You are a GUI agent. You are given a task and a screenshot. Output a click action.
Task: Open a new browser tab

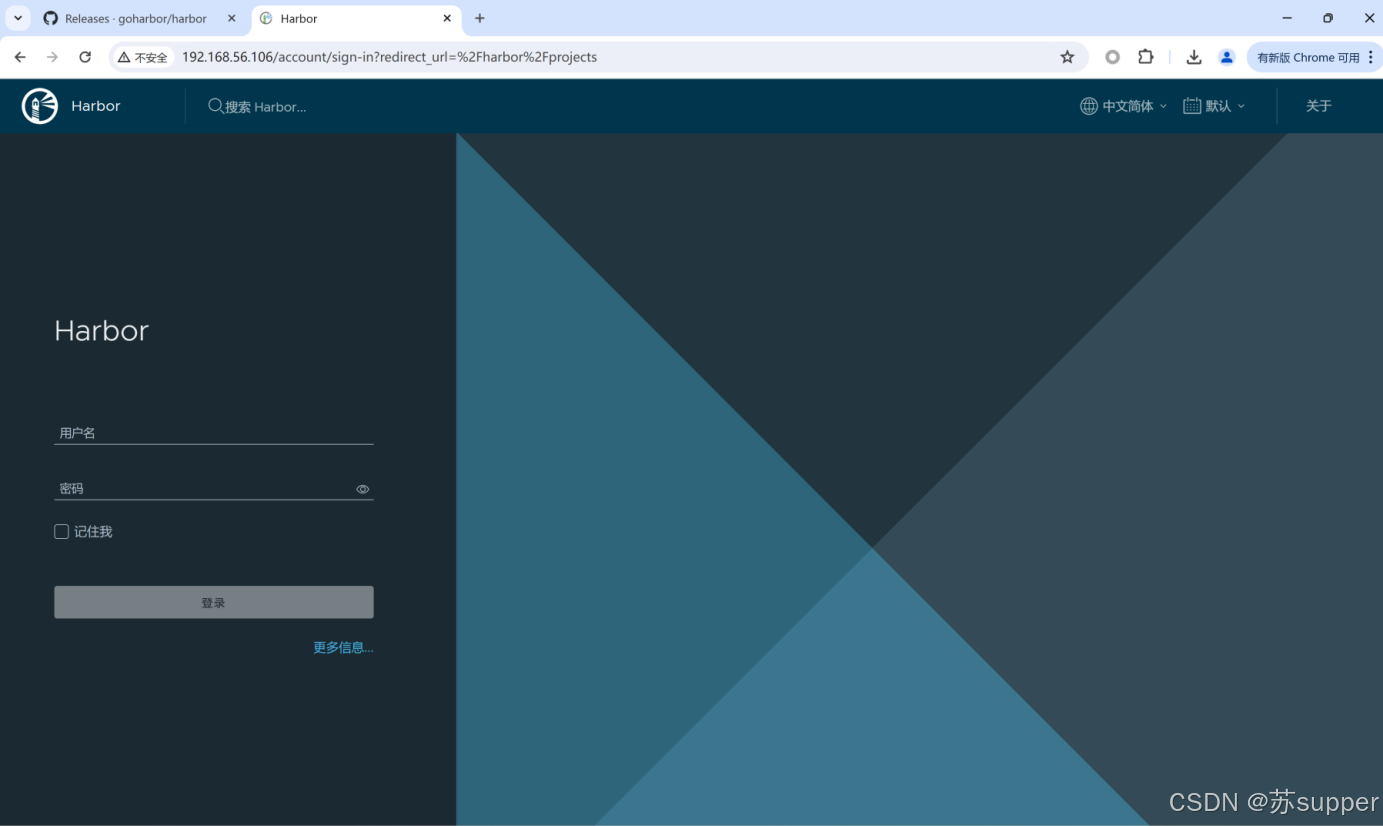click(x=480, y=18)
